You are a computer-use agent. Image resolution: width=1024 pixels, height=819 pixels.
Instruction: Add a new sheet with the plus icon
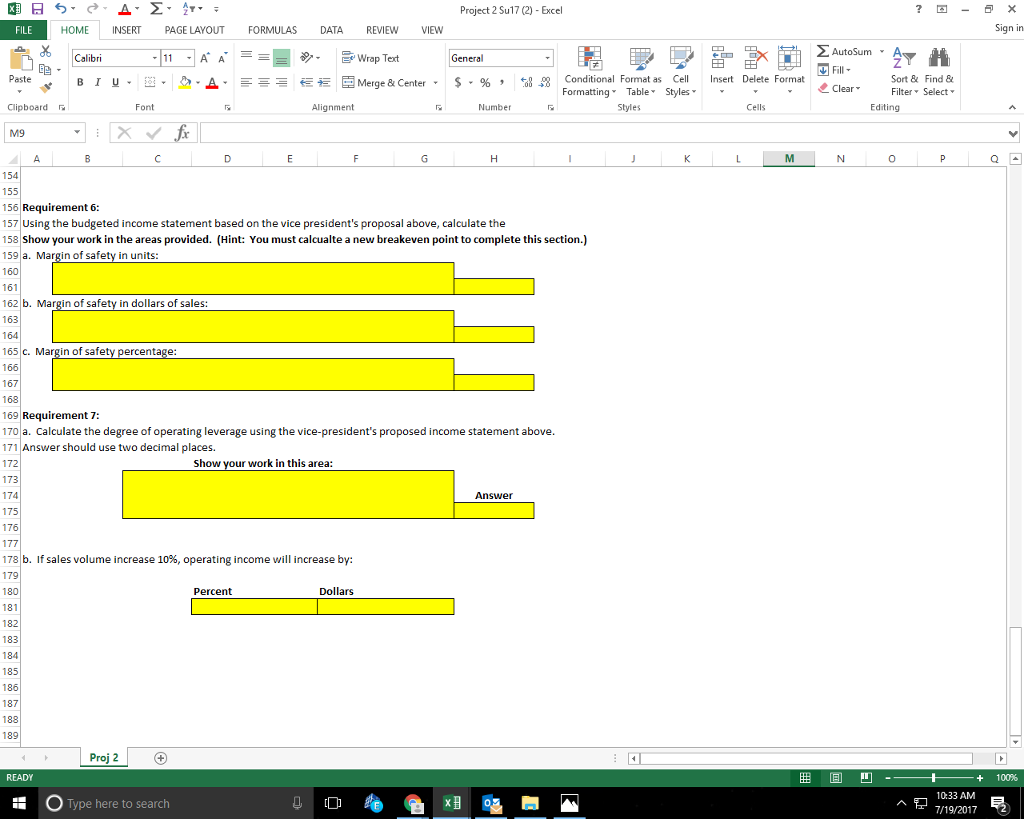[161, 758]
